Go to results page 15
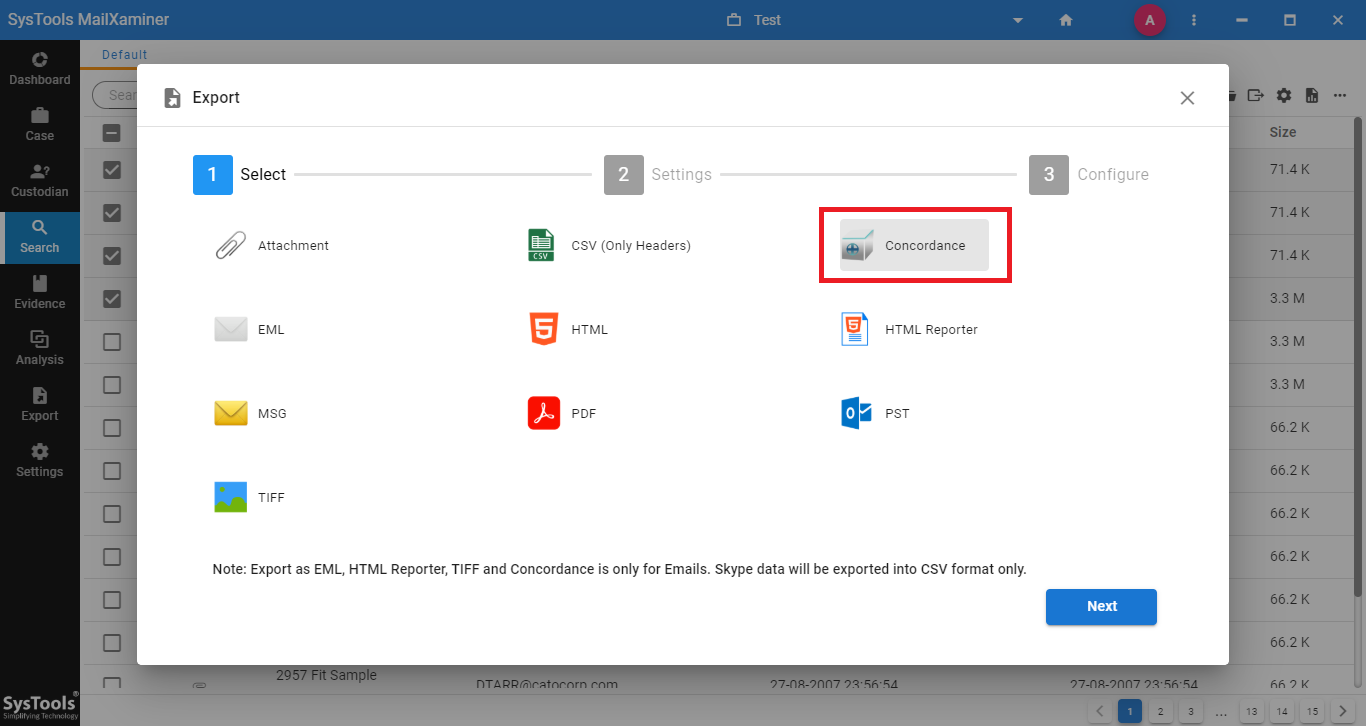This screenshot has height=726, width=1366. pyautogui.click(x=1312, y=711)
